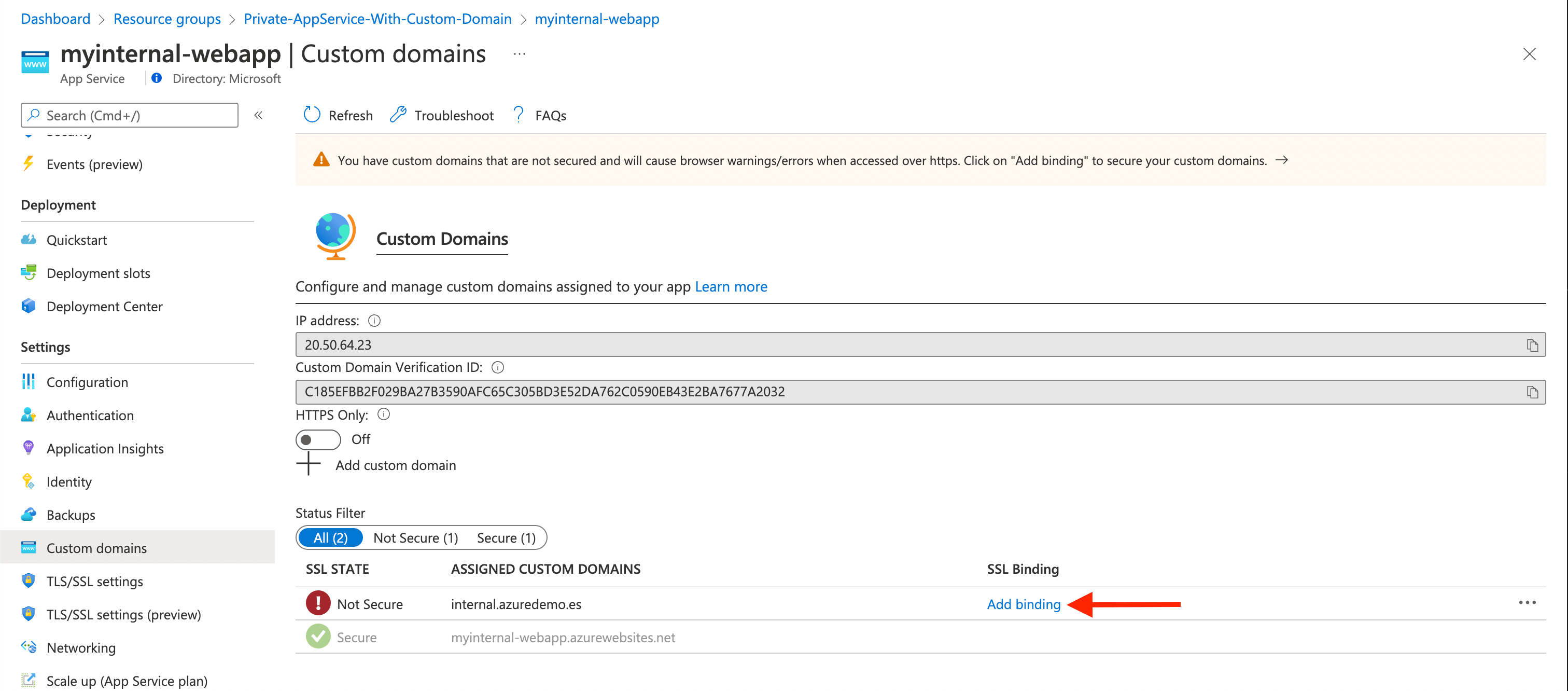Open the header ellipsis more-actions menu
This screenshot has height=691, width=1568.
(519, 53)
